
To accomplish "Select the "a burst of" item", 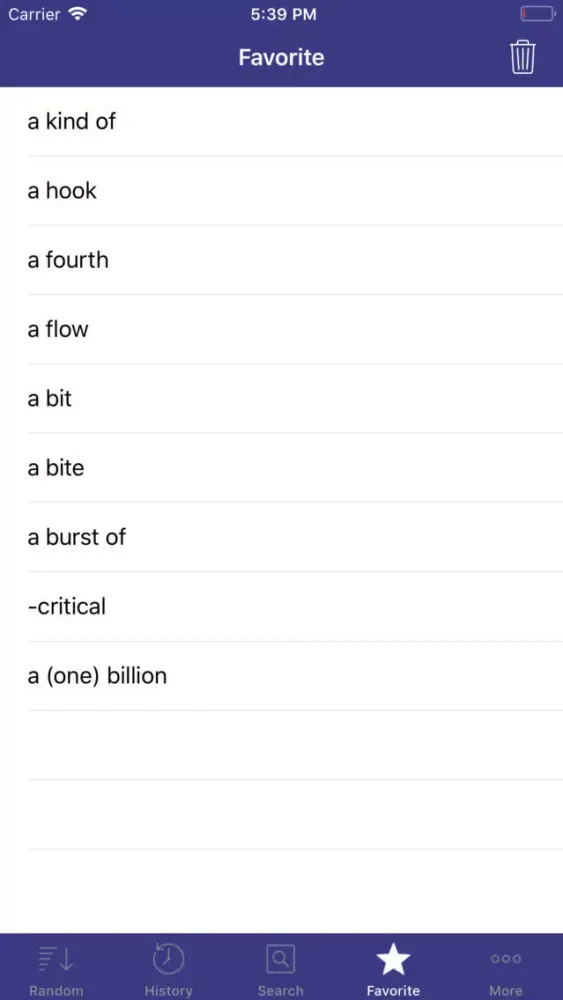I will (x=281, y=537).
